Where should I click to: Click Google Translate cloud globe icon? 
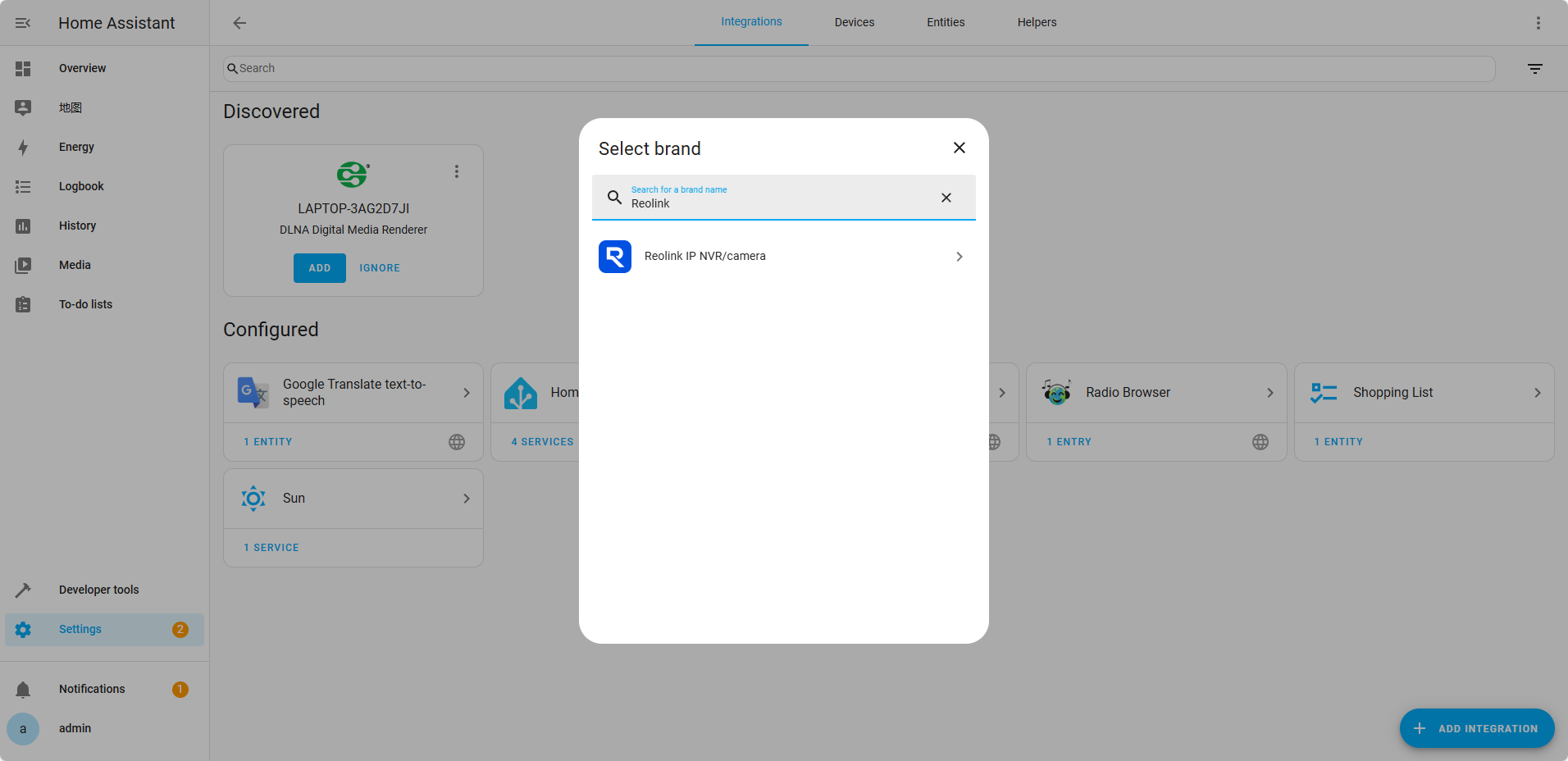(x=457, y=442)
